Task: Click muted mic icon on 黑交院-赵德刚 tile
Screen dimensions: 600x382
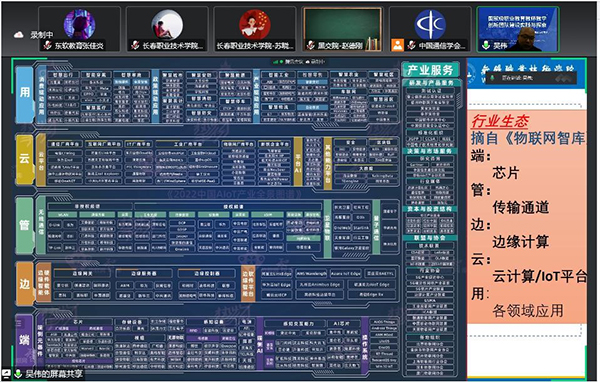Action: pos(311,46)
